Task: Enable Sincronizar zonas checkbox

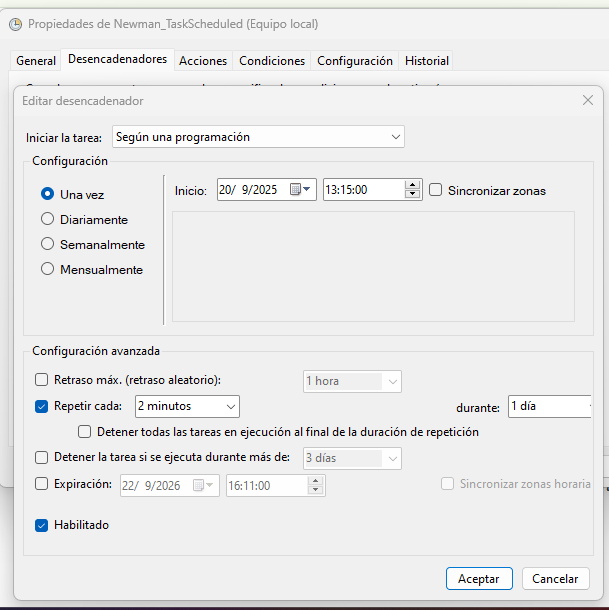Action: pos(436,190)
